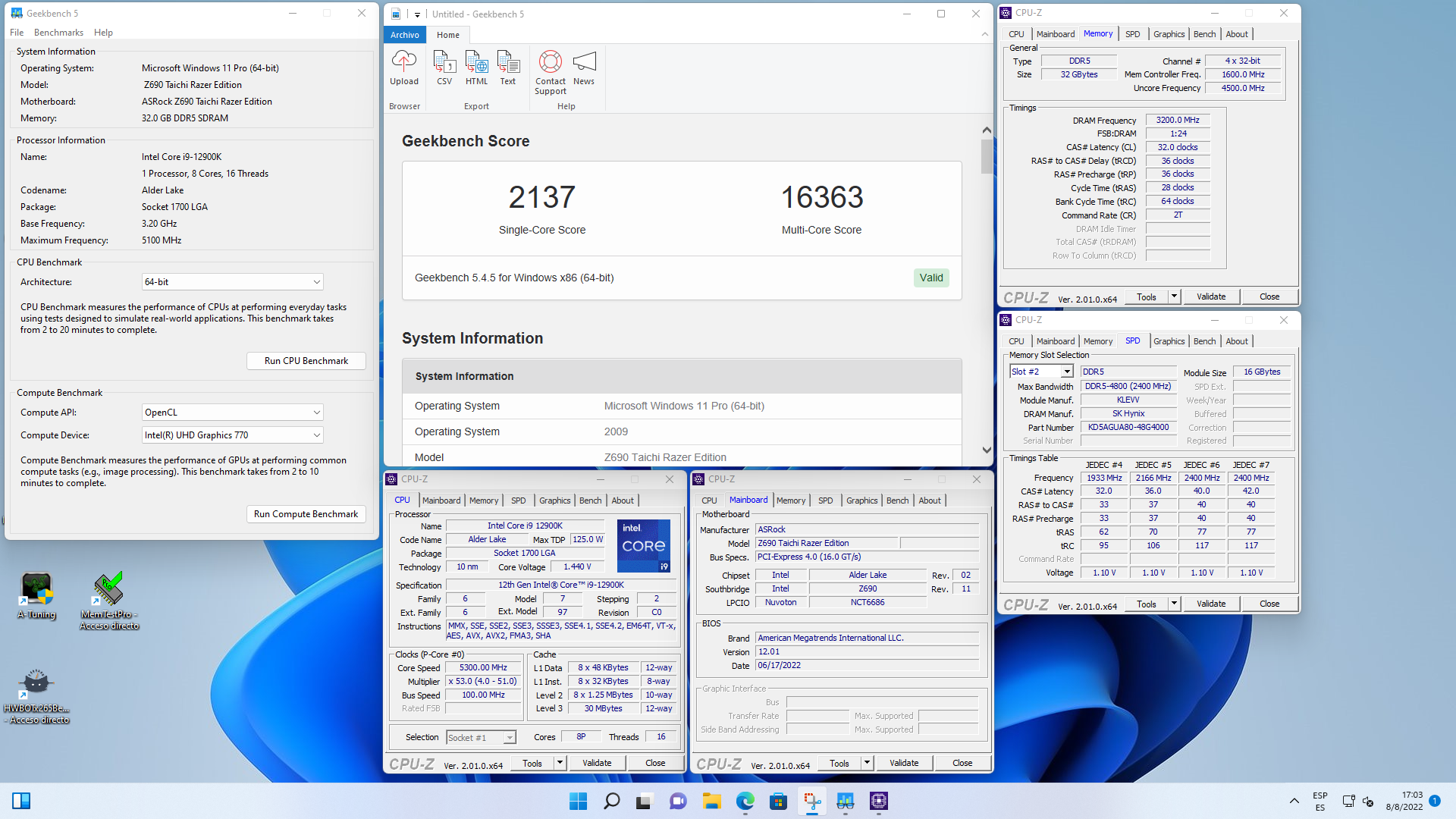
Task: Open Windows Start menu
Action: [x=578, y=801]
